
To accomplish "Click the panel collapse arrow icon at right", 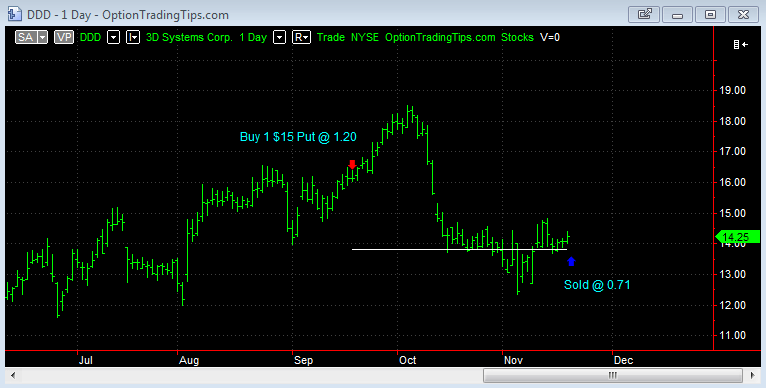I will [741, 45].
